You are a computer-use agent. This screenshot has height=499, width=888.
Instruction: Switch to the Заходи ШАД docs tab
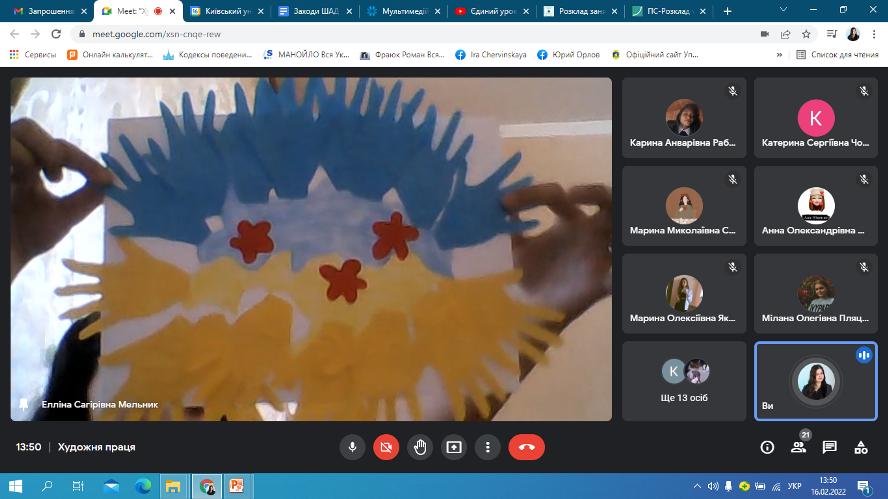click(315, 11)
